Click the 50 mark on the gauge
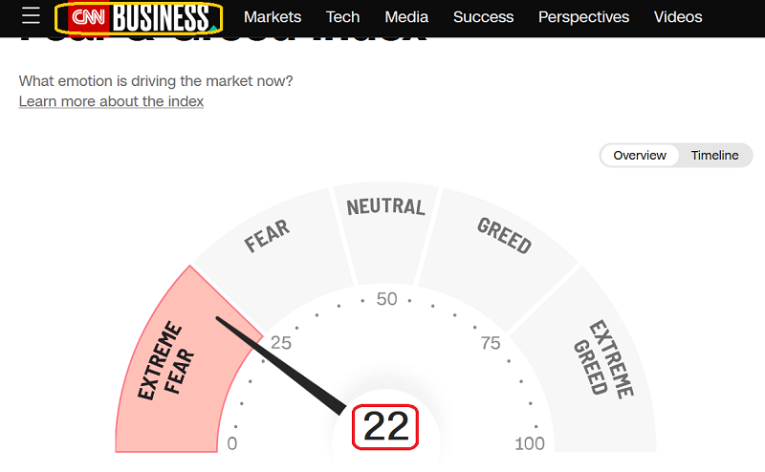This screenshot has width=765, height=472. 386,299
